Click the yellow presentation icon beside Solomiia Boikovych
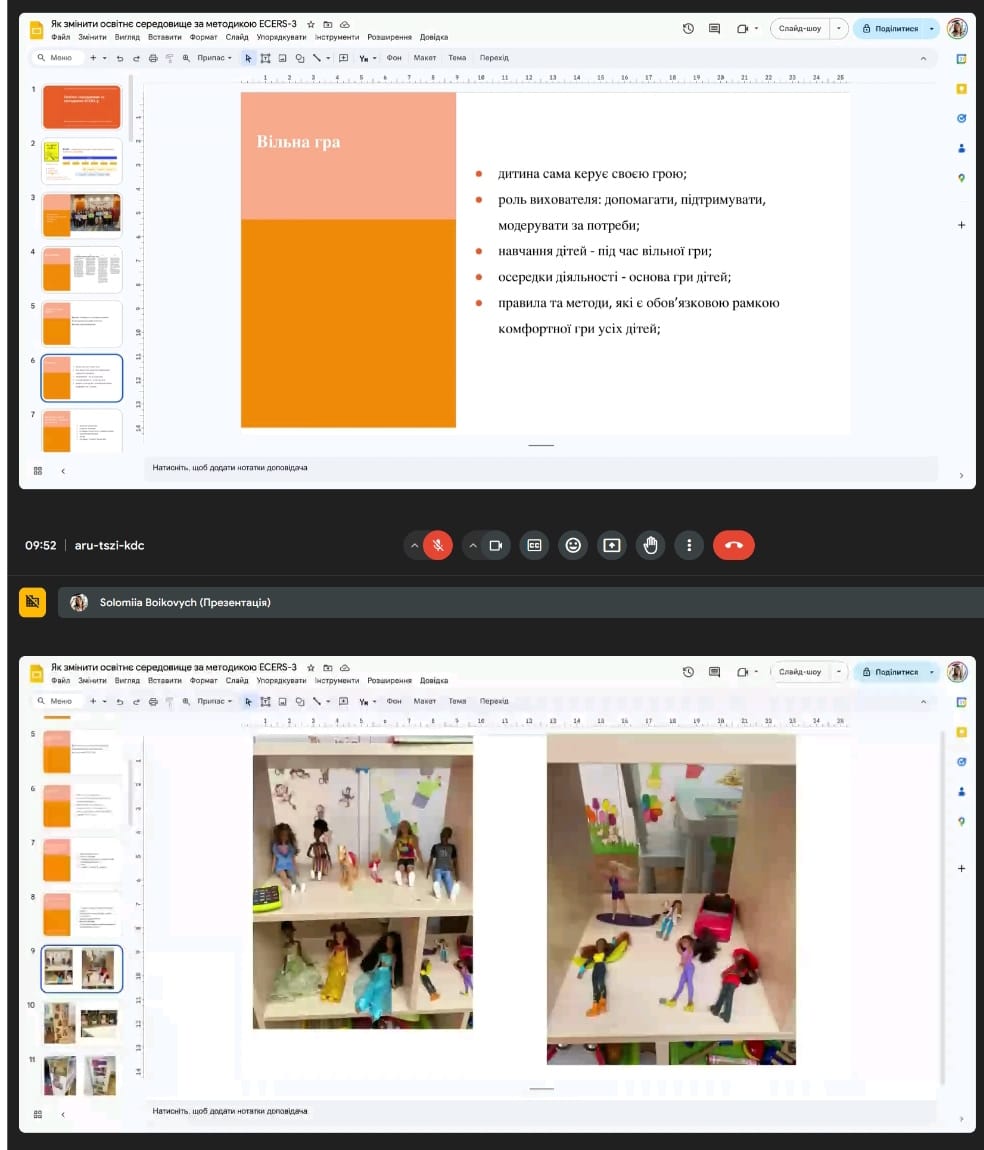984x1150 pixels. pyautogui.click(x=32, y=602)
